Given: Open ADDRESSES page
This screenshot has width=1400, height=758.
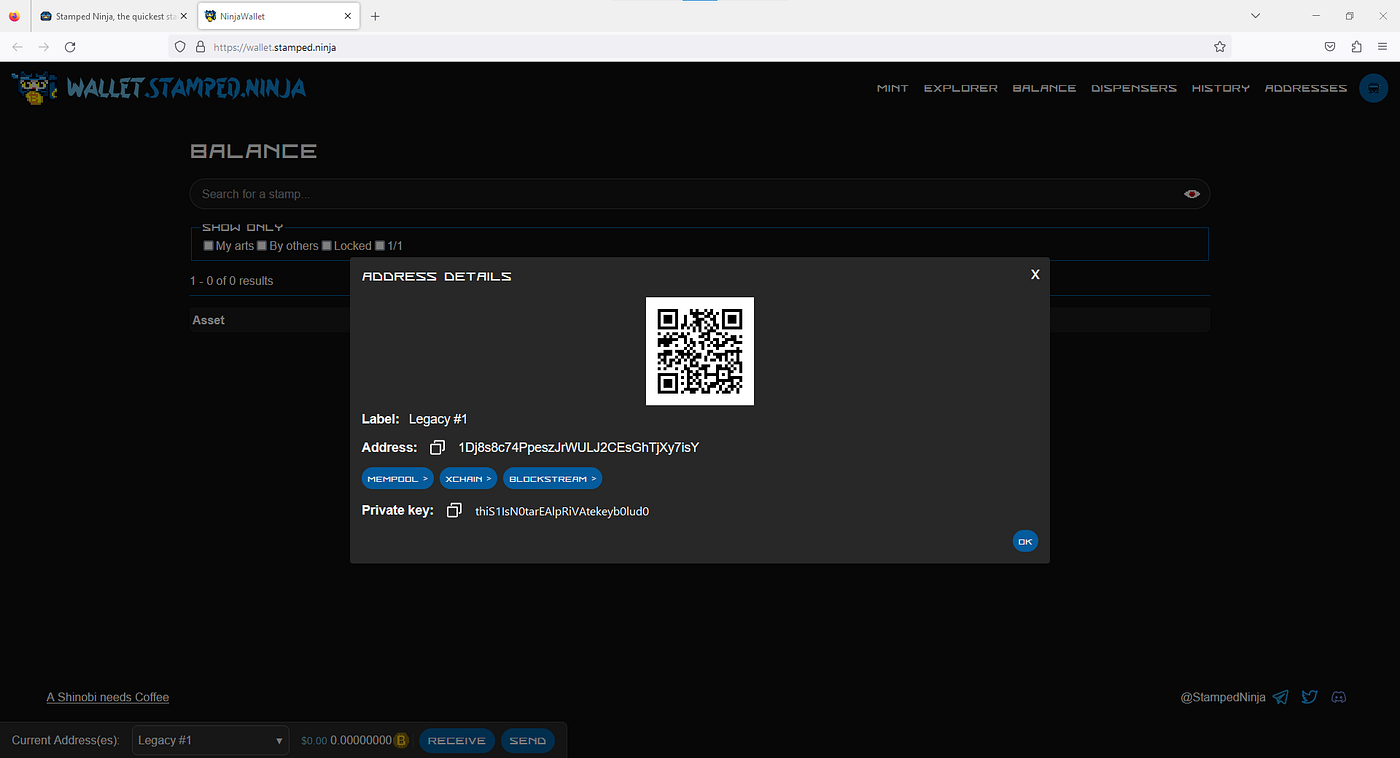Looking at the screenshot, I should [1306, 88].
